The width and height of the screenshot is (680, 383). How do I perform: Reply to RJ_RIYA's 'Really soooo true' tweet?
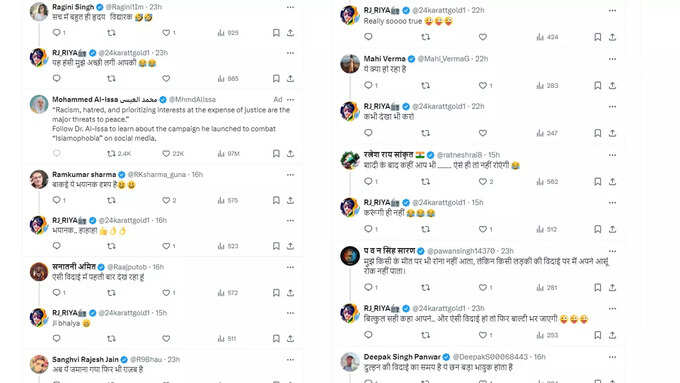point(368,37)
